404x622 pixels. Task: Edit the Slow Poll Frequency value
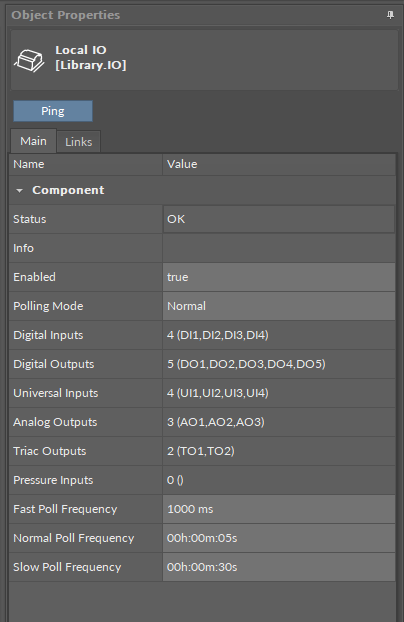point(279,567)
